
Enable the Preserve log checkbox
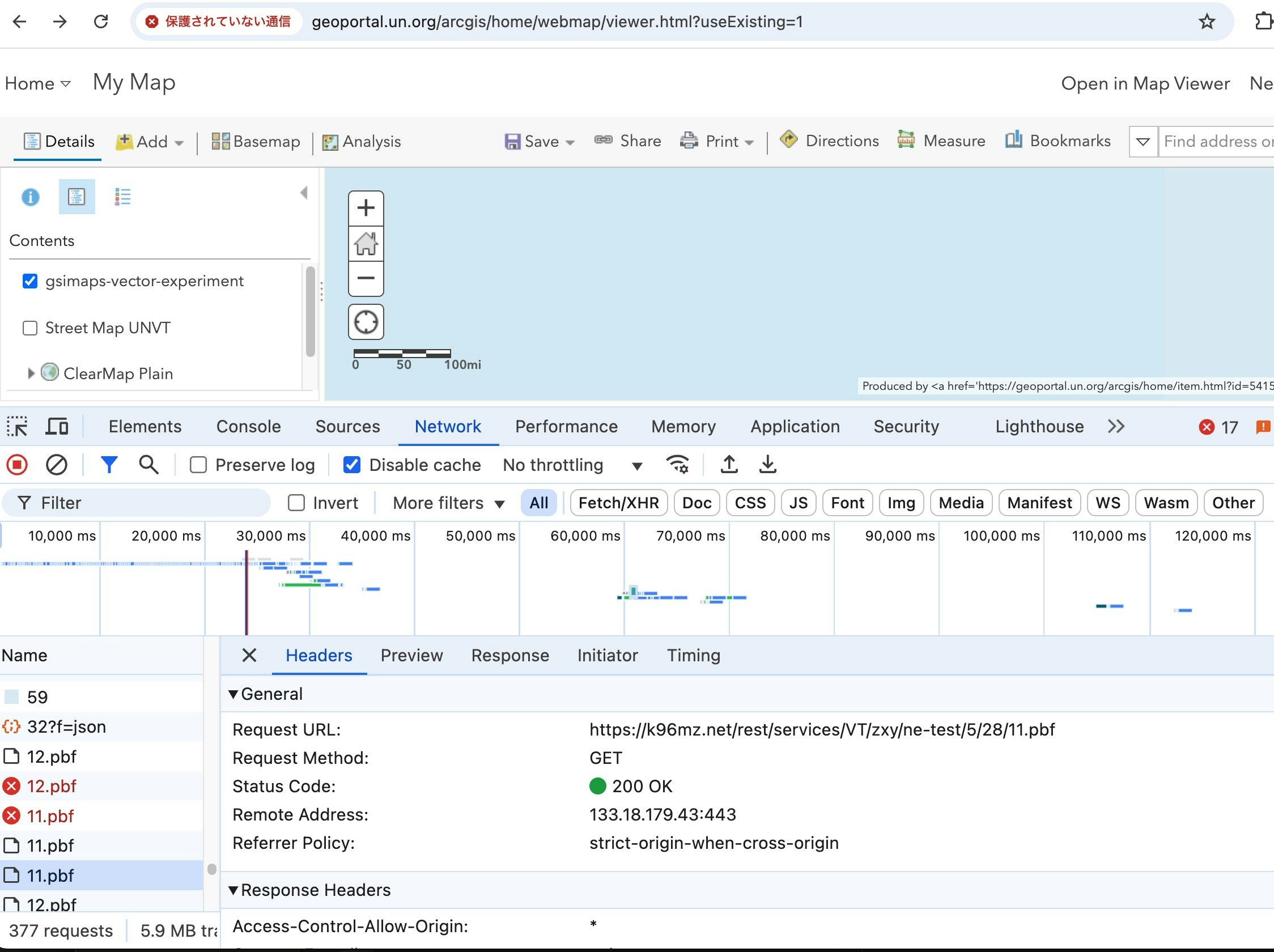click(198, 465)
